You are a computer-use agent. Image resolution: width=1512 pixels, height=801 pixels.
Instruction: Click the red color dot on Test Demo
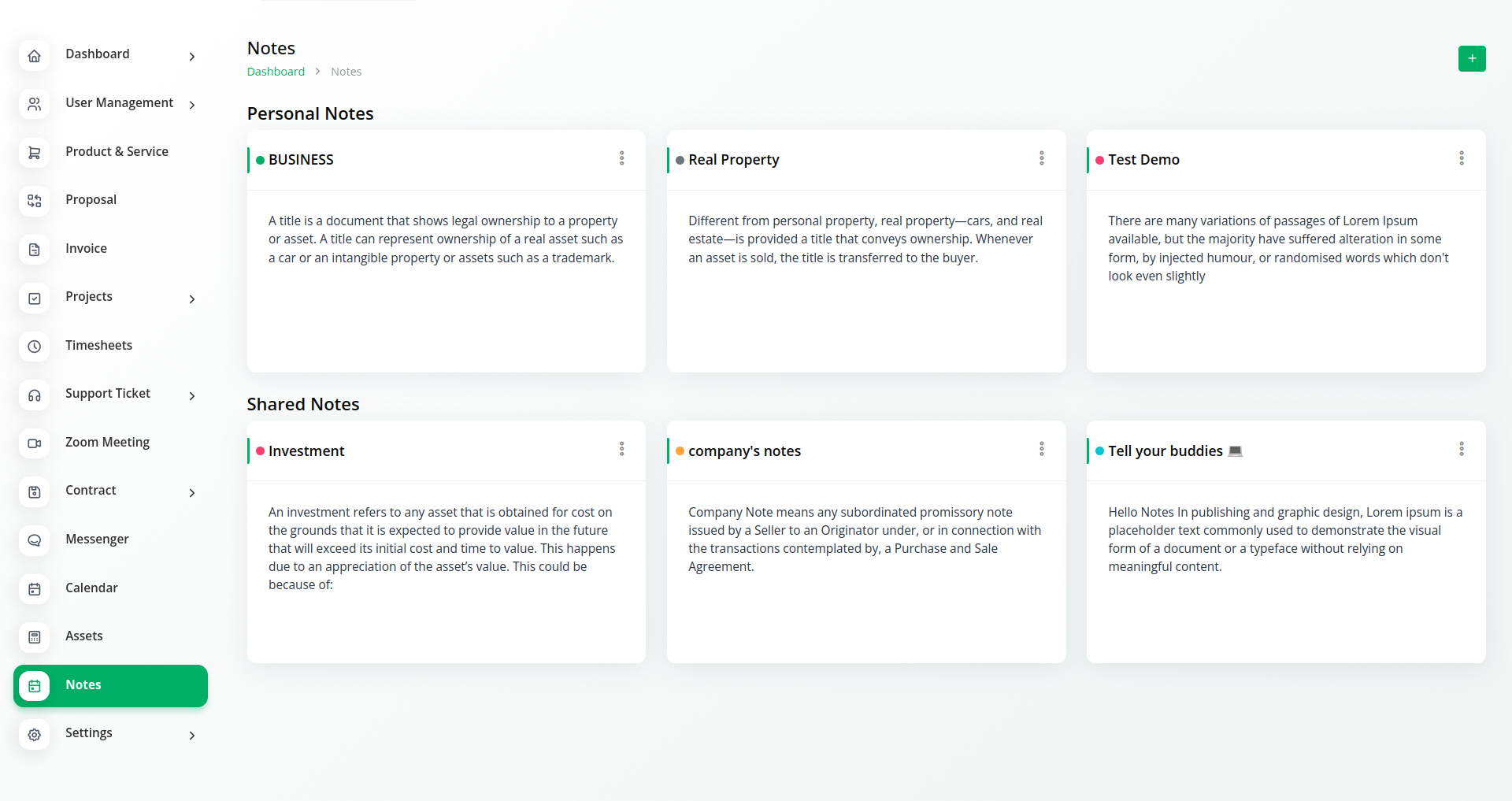1099,161
